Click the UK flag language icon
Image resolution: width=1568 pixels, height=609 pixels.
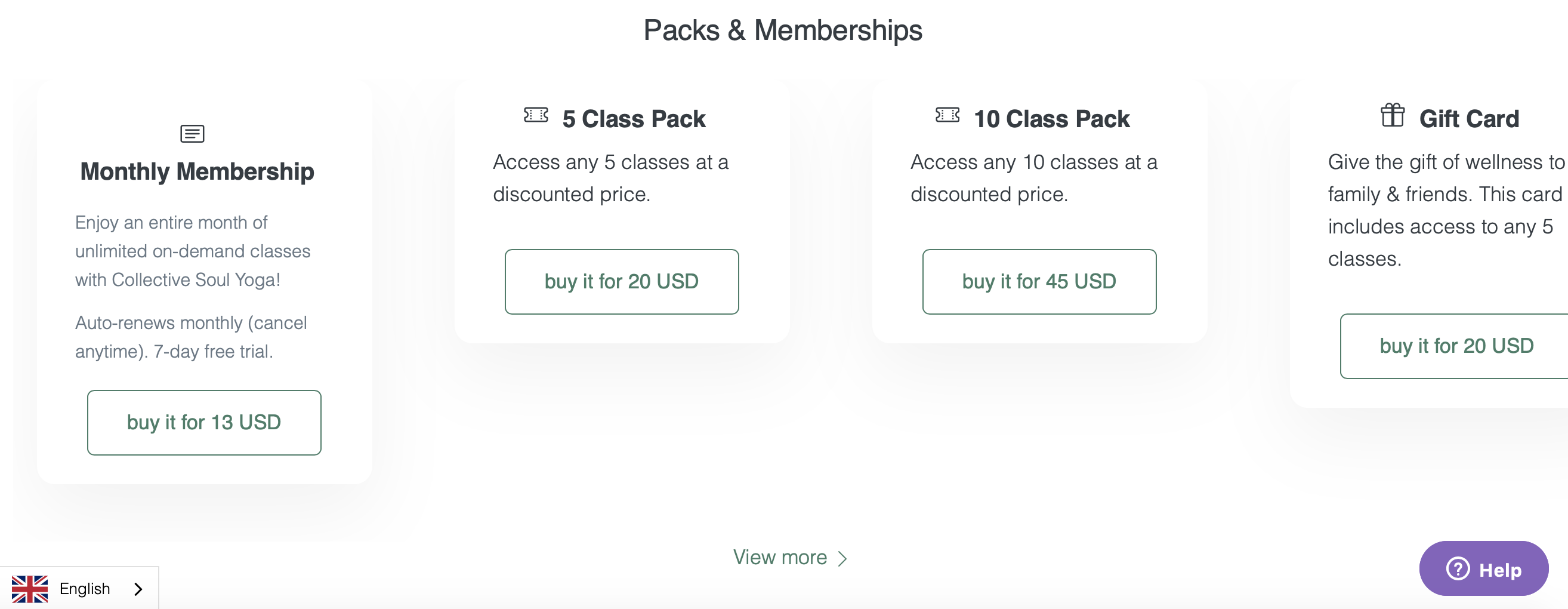pyautogui.click(x=30, y=589)
